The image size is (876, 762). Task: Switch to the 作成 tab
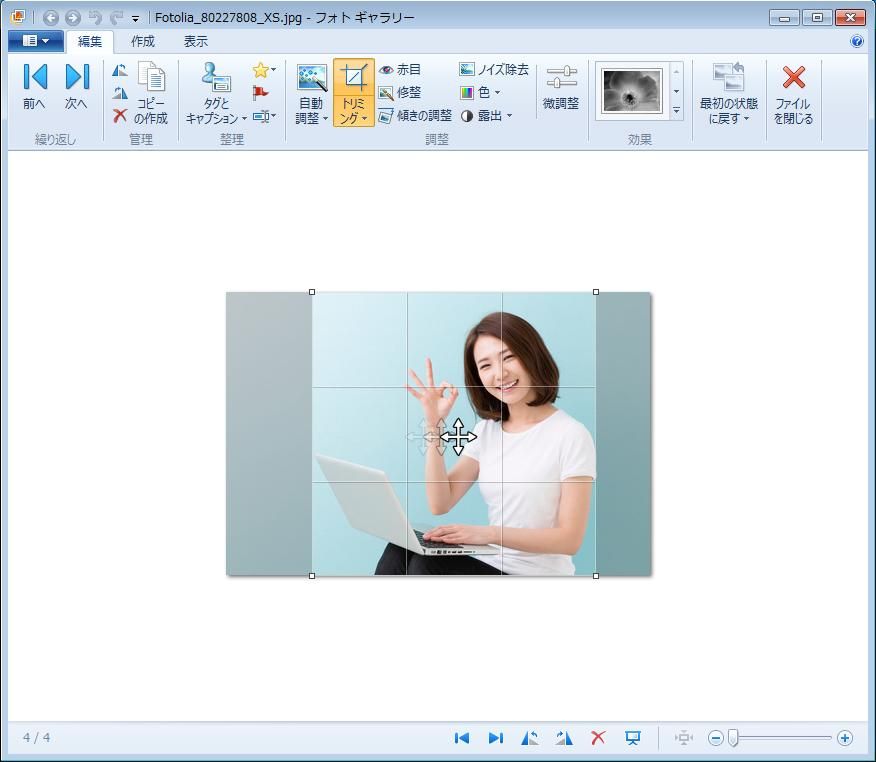pyautogui.click(x=142, y=41)
